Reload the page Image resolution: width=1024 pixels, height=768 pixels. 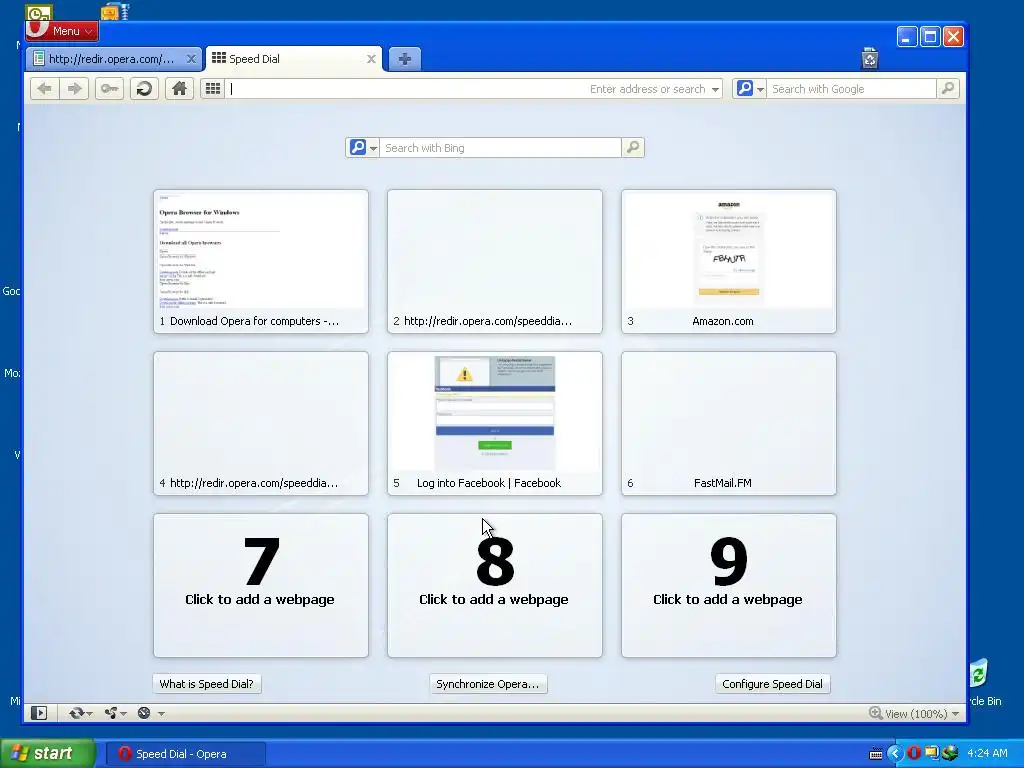click(x=144, y=88)
